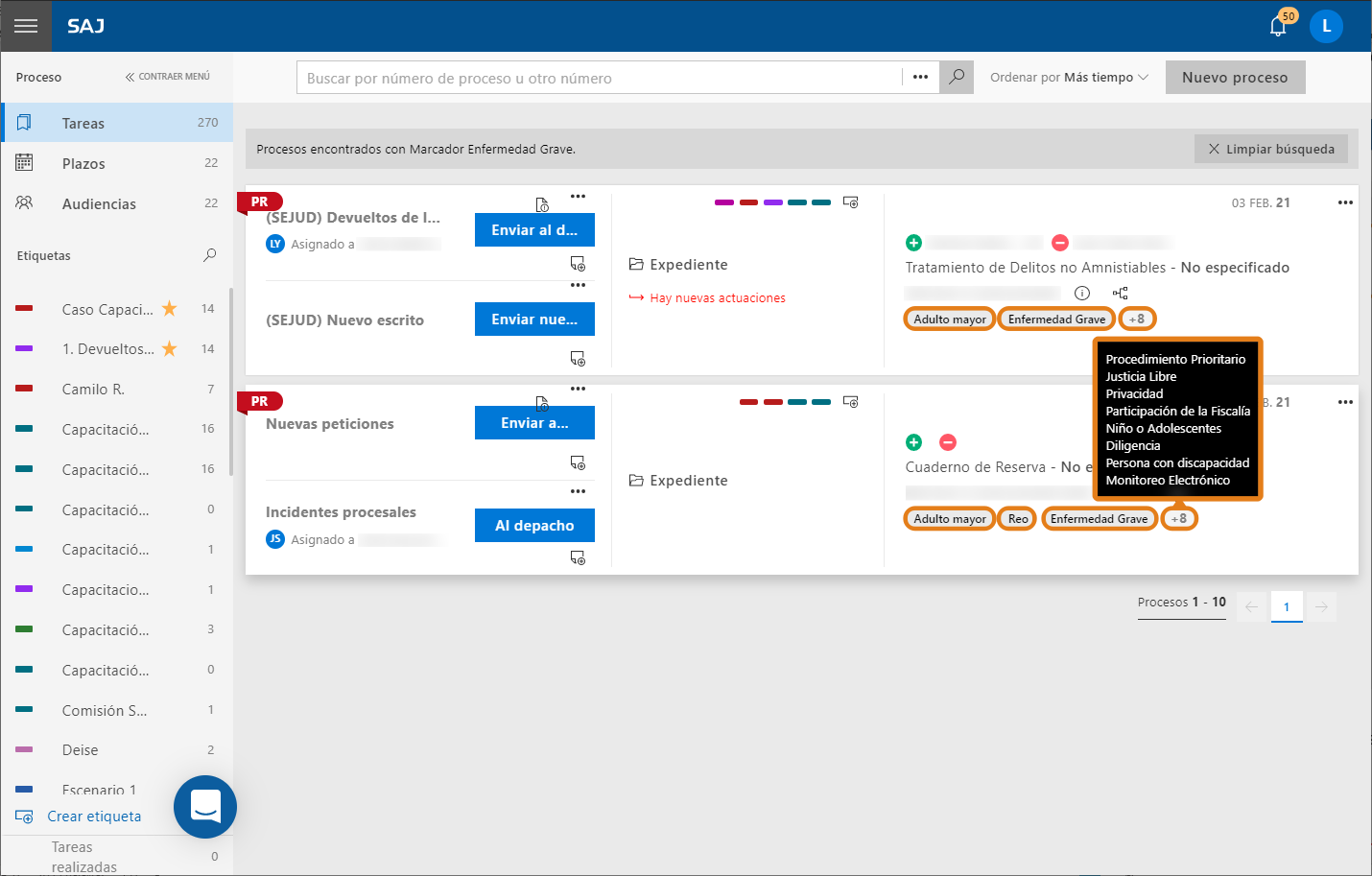Click previous page arrow in pagination
Image resolution: width=1372 pixels, height=876 pixels.
pos(1252,606)
